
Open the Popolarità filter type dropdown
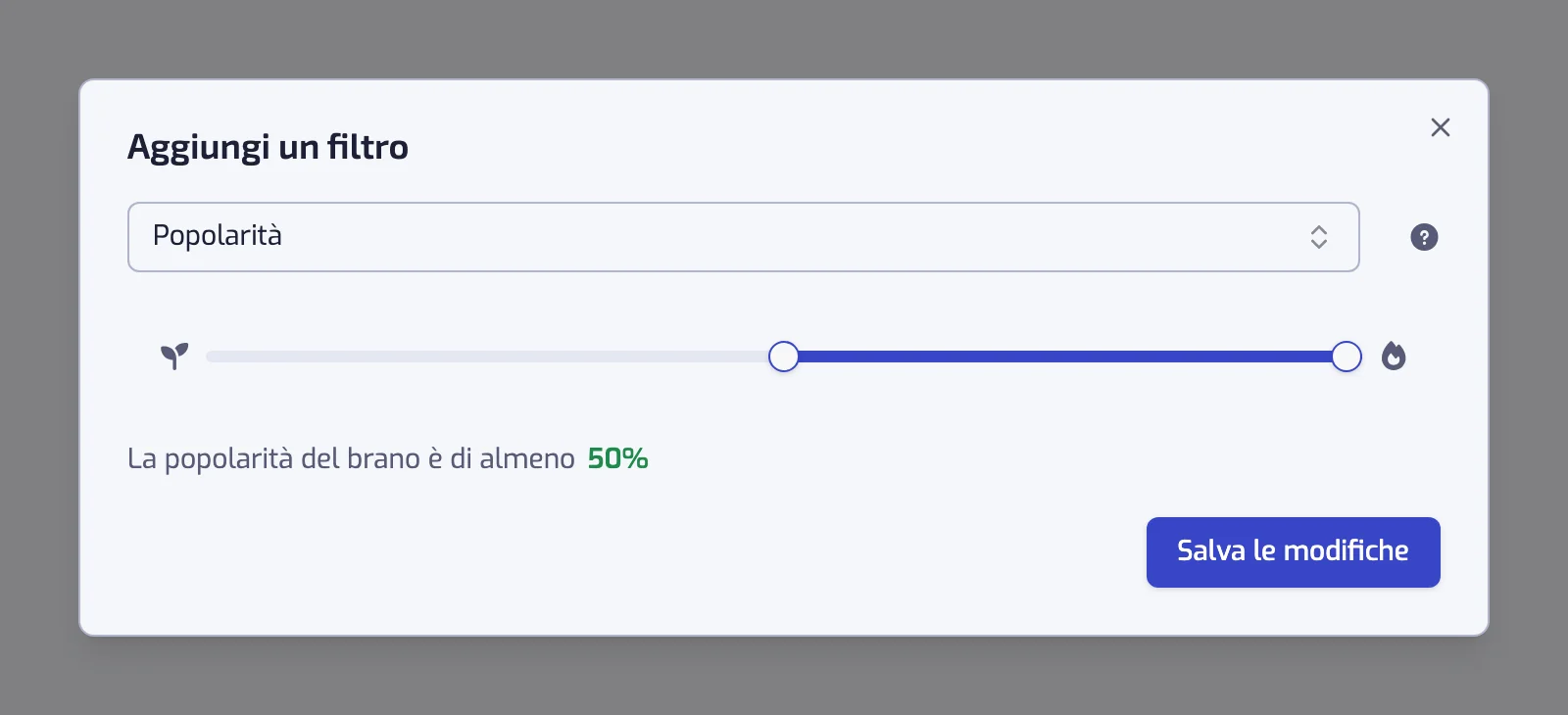coord(743,237)
